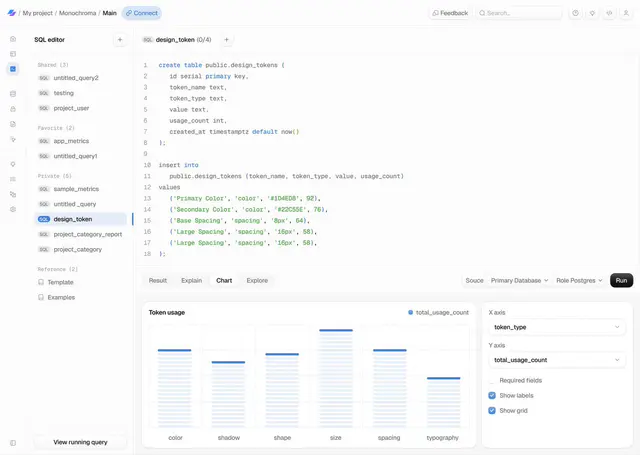
Task: Open the user profile icon
Action: click(626, 13)
